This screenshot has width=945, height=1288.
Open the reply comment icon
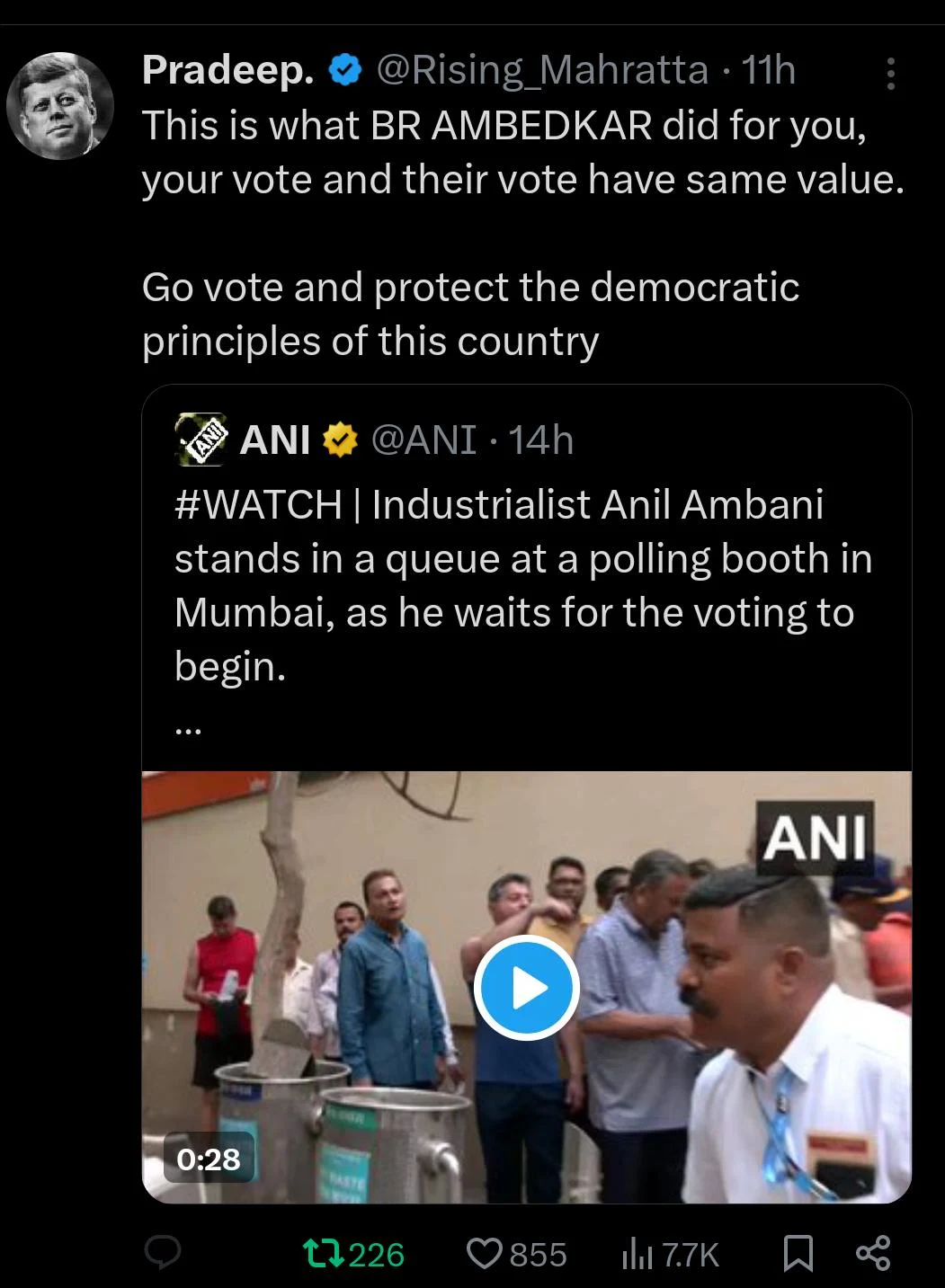coord(164,1253)
